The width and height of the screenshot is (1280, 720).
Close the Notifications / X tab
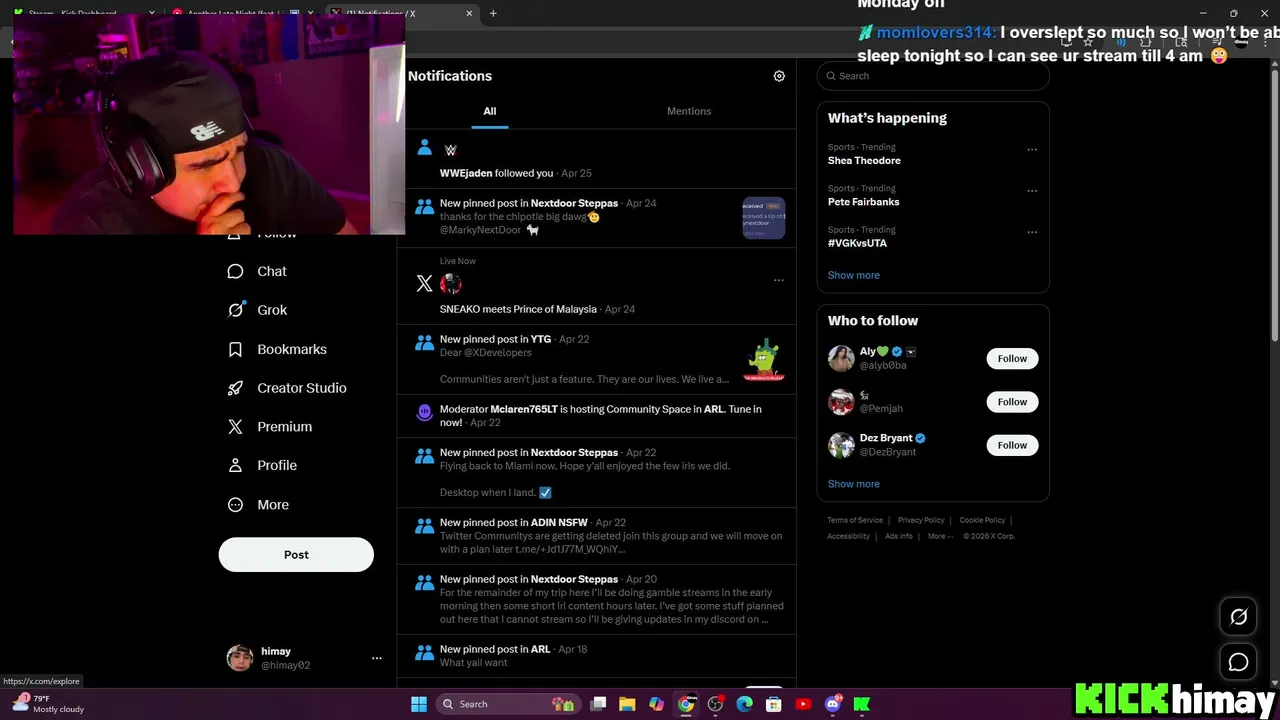click(469, 13)
